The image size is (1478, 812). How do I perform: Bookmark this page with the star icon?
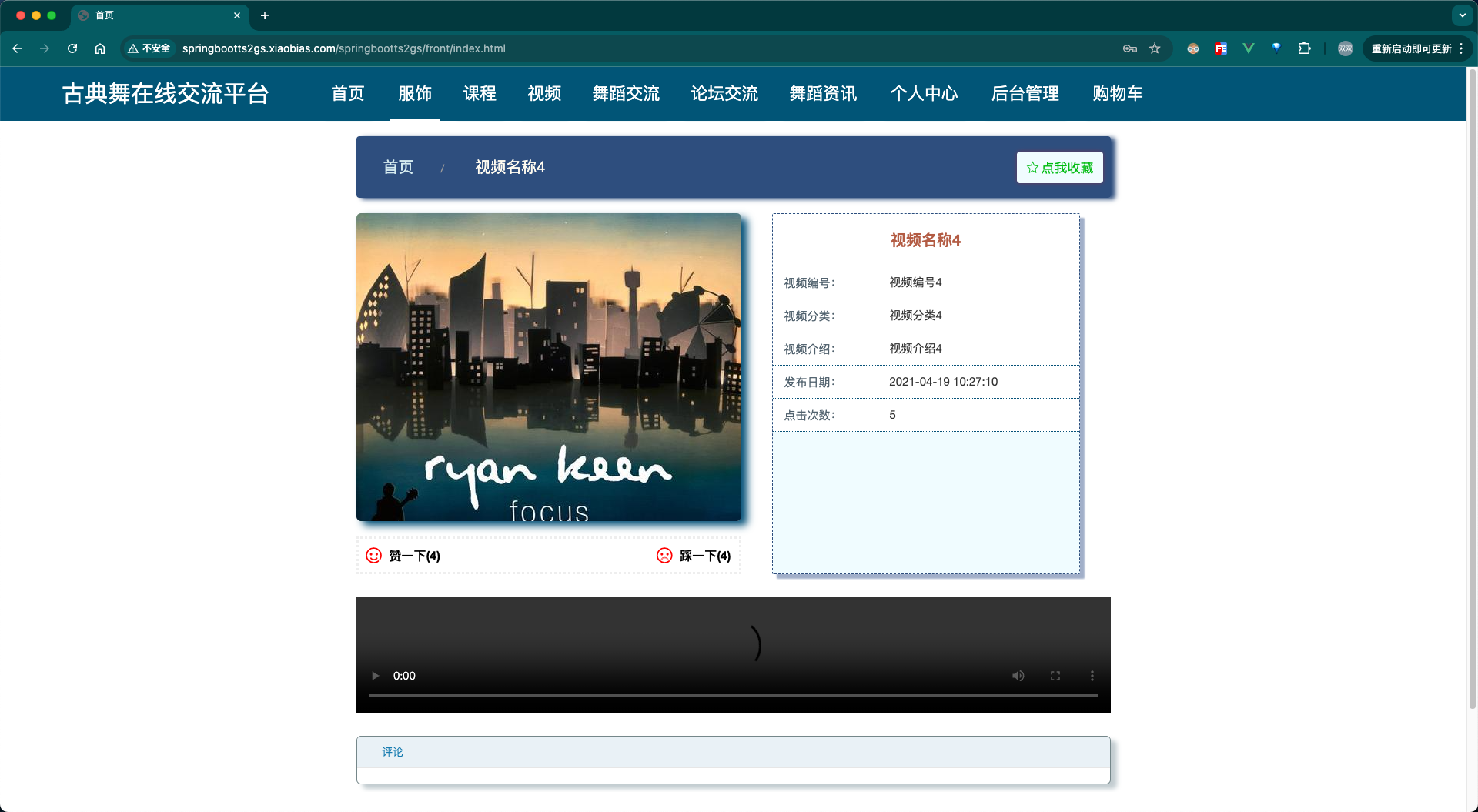[1155, 48]
